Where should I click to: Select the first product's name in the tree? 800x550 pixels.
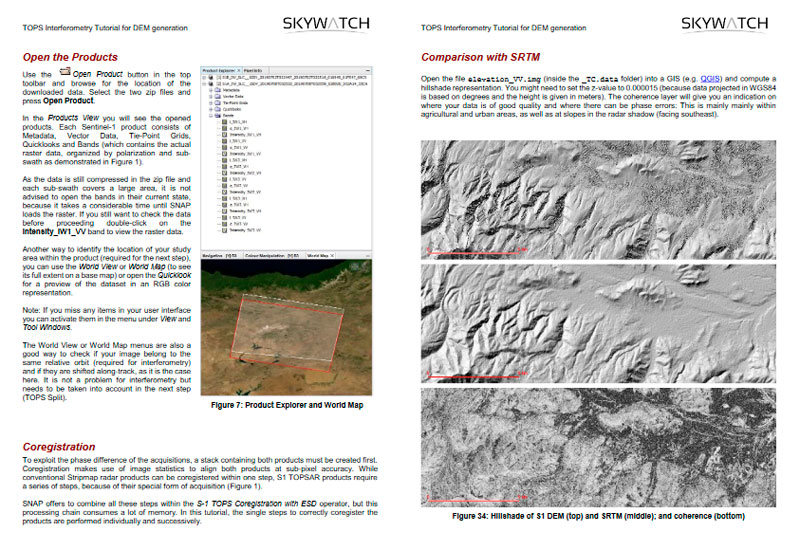pyautogui.click(x=294, y=78)
